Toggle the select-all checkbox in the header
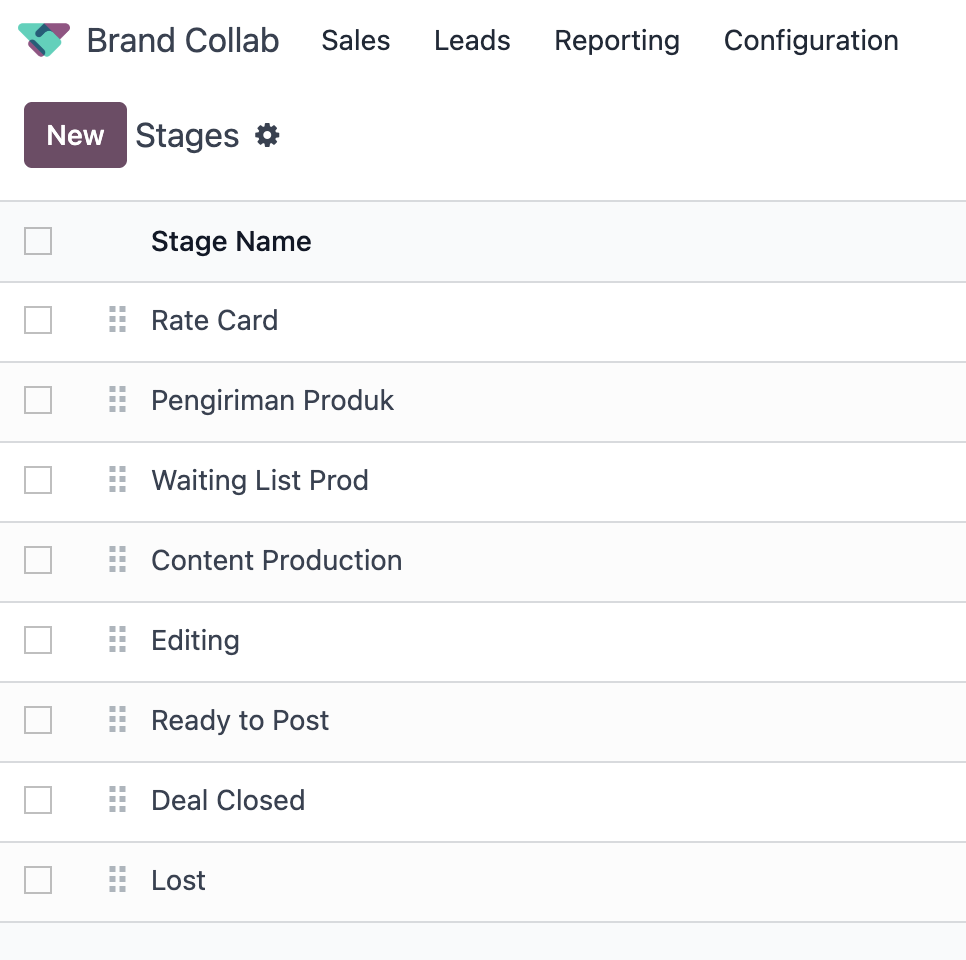Screen dimensions: 966x960 pyautogui.click(x=38, y=241)
